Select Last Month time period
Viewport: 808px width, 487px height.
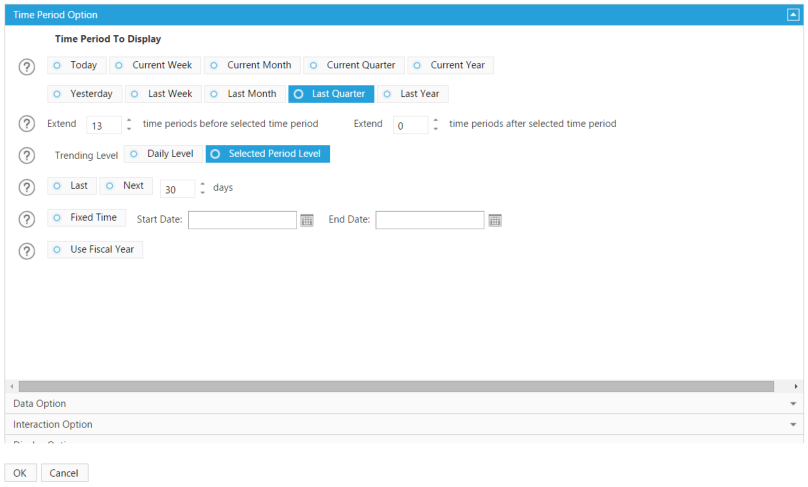(x=245, y=94)
